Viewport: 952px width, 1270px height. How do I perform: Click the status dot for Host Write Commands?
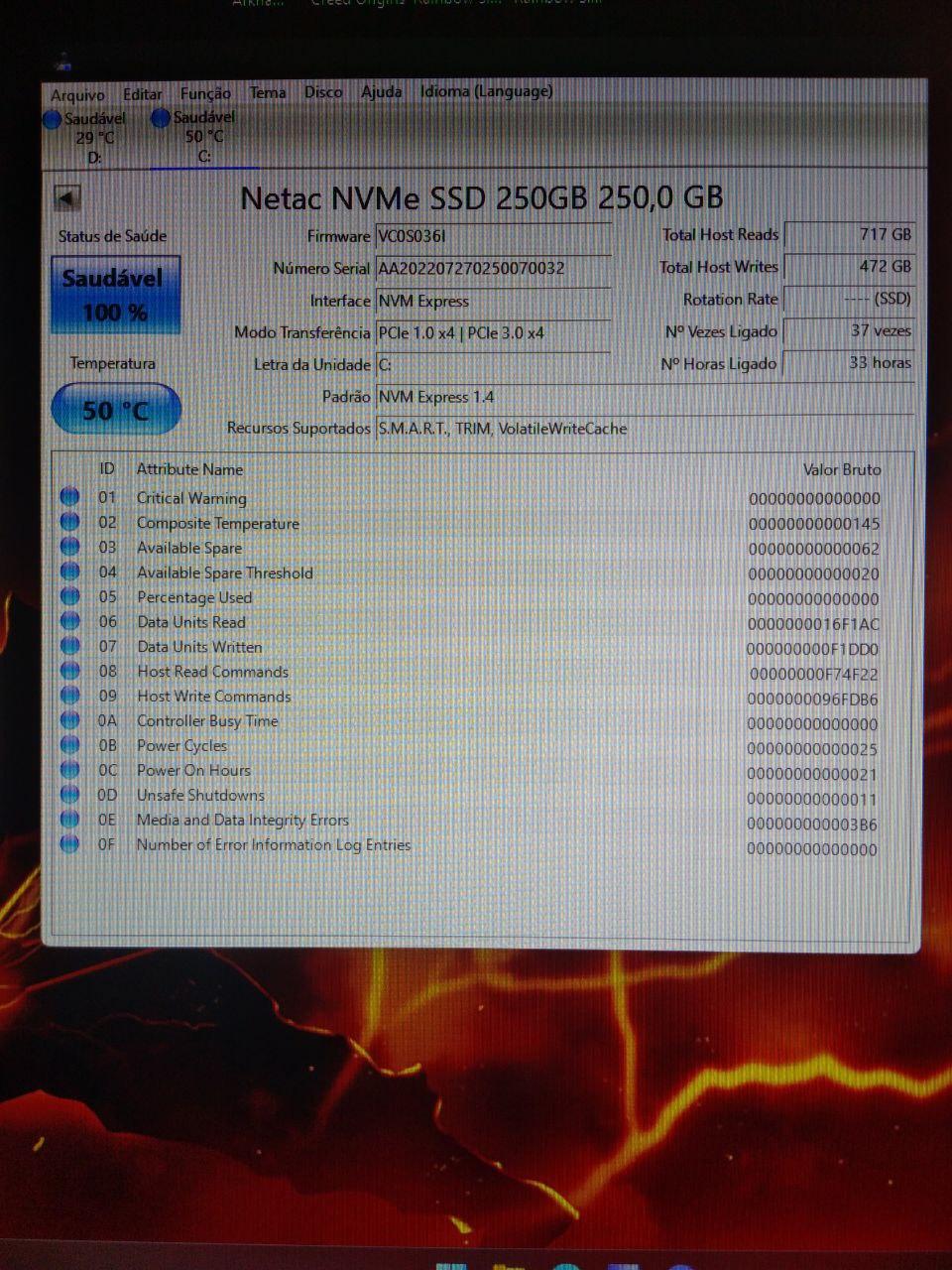[69, 696]
